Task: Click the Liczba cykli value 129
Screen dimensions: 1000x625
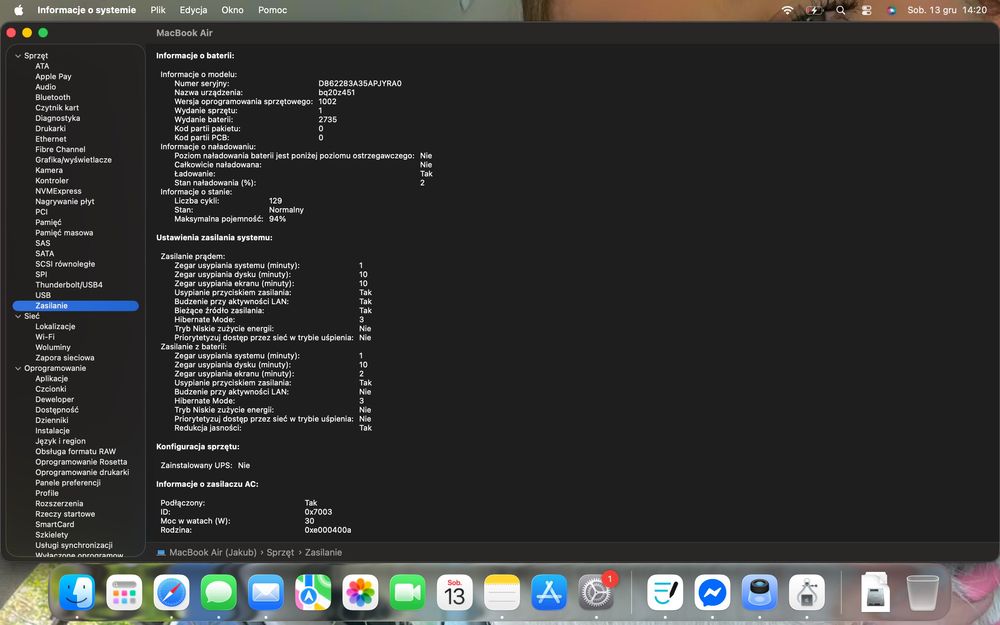Action: [276, 201]
